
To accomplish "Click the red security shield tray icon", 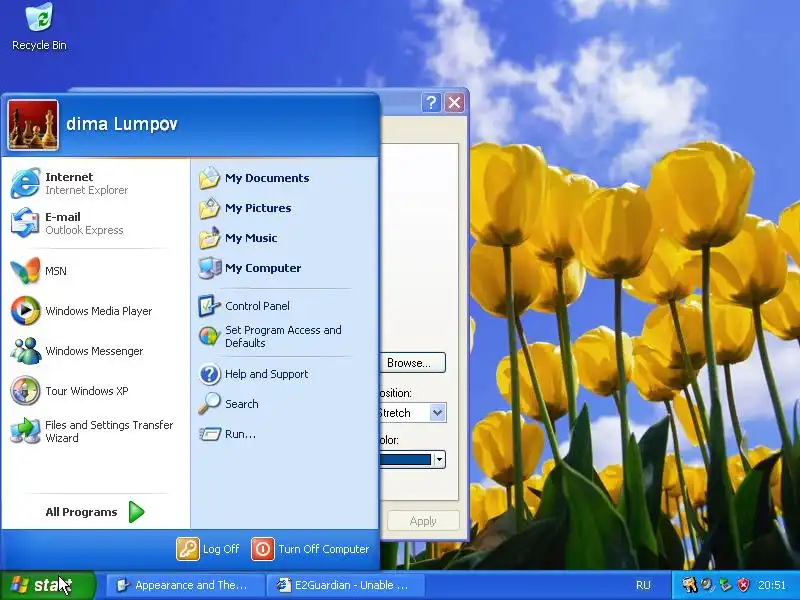I will coord(744,585).
